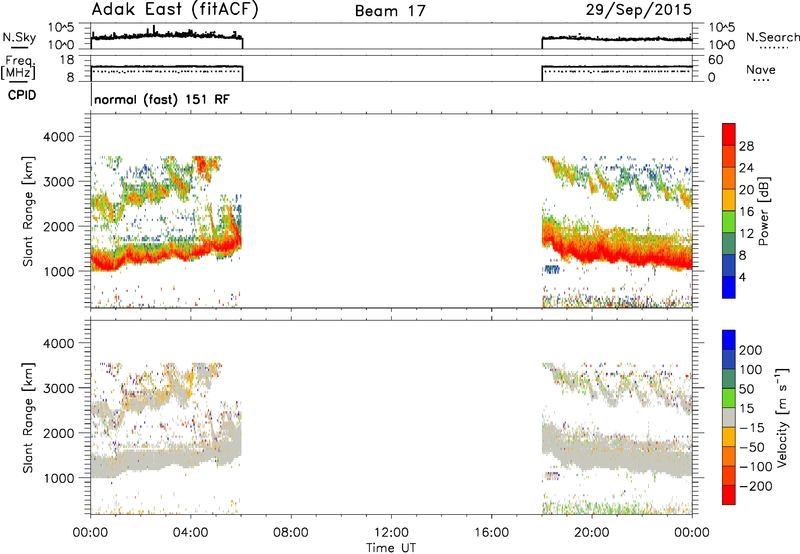Image resolution: width=800 pixels, height=554 pixels.
Task: Click the plot title "Adak East (fitACF)"
Action: [x=175, y=9]
